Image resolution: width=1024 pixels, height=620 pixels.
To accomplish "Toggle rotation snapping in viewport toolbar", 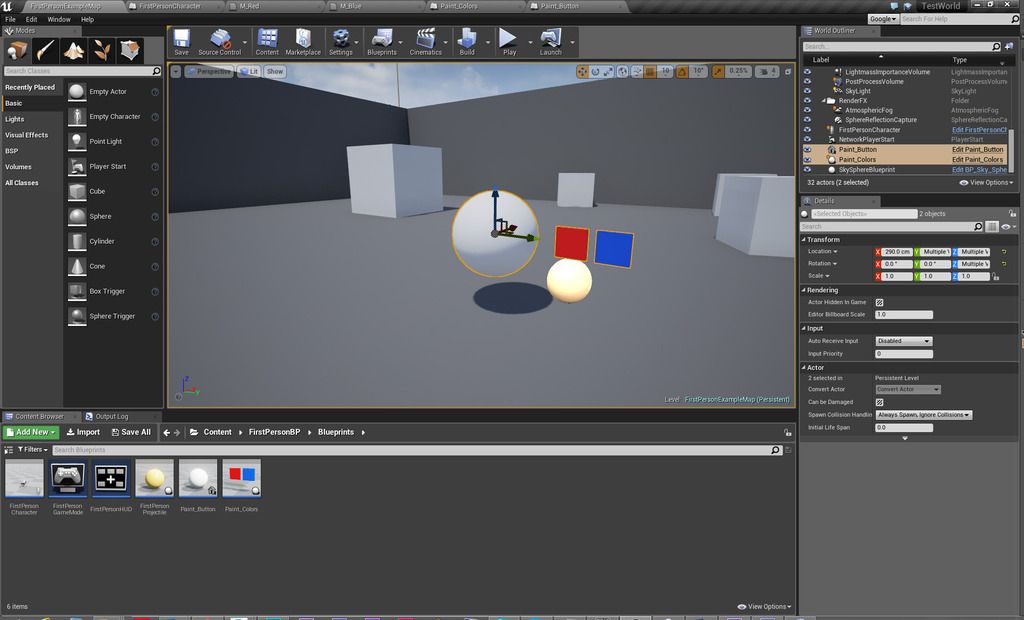I will (x=682, y=71).
